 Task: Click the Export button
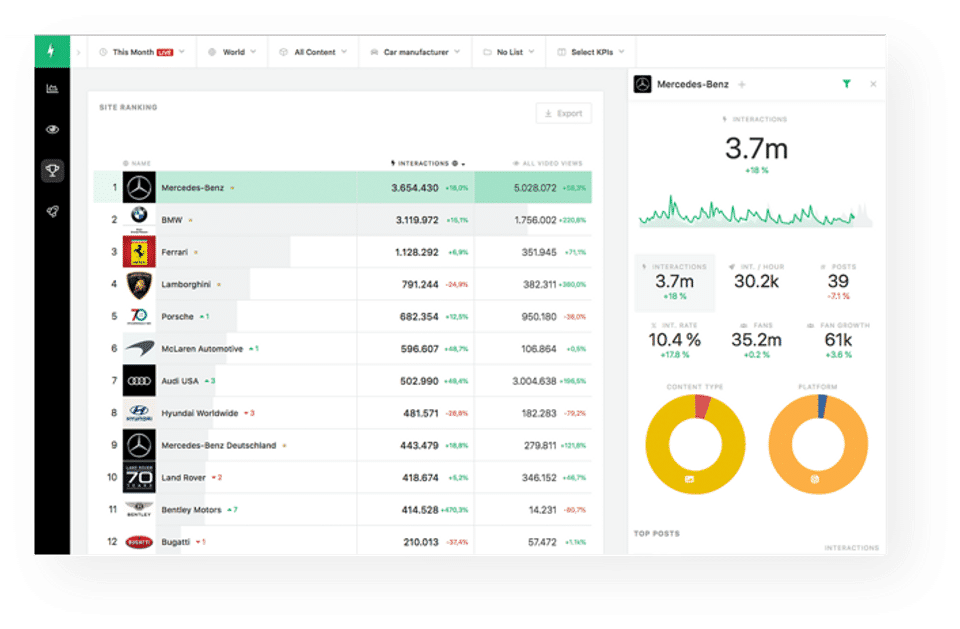pyautogui.click(x=564, y=113)
